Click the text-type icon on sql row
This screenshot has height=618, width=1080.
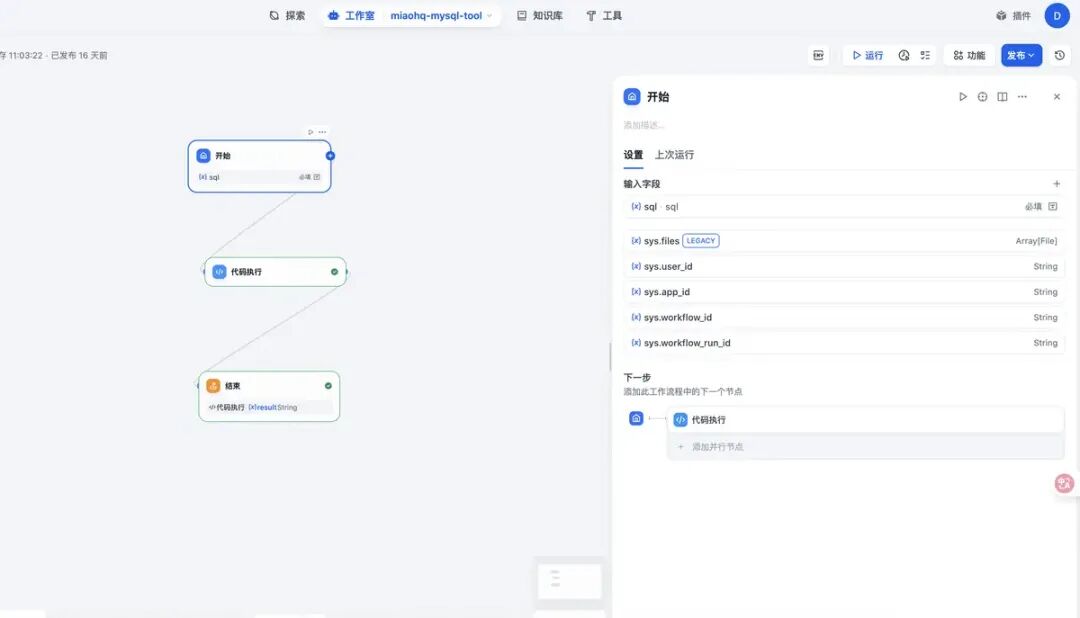[x=1052, y=206]
